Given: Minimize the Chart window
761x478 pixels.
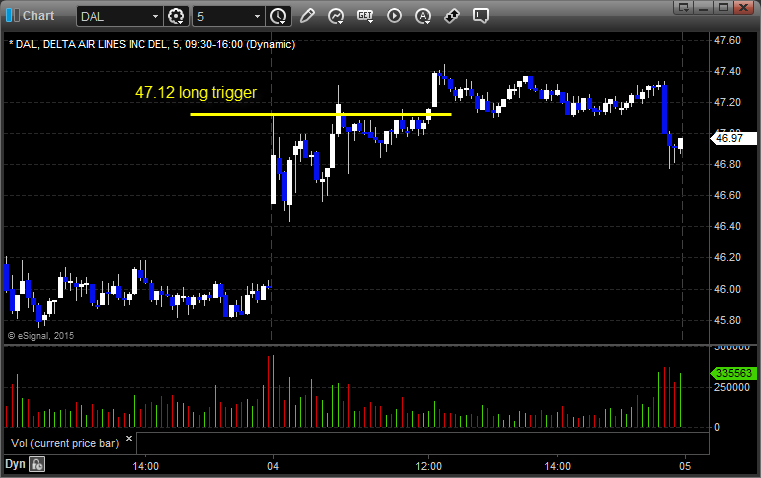Looking at the screenshot, I should click(704, 7).
